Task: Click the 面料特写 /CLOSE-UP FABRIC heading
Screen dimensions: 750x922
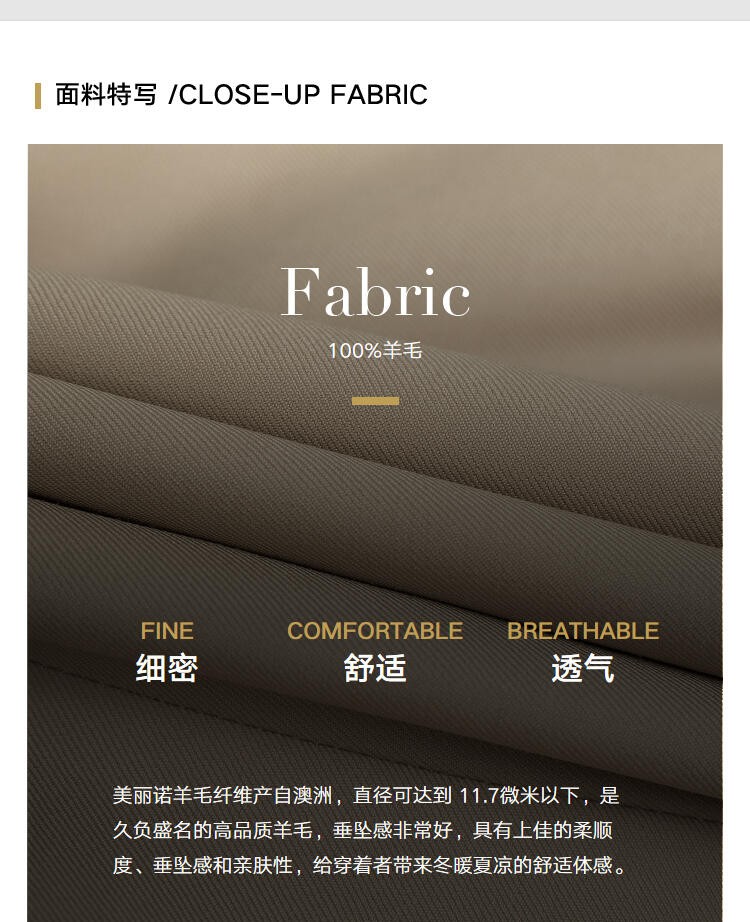Action: point(241,95)
